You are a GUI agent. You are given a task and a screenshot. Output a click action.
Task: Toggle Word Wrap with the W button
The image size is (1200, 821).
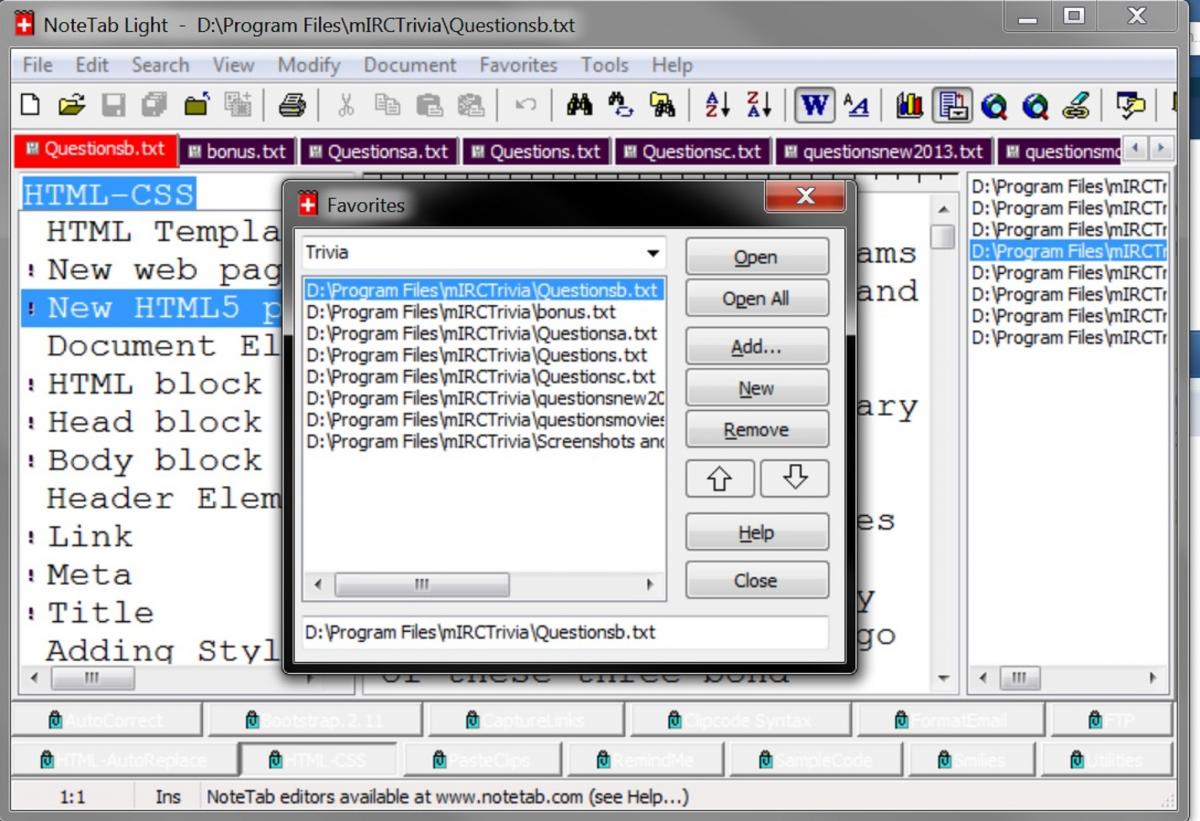pos(815,104)
